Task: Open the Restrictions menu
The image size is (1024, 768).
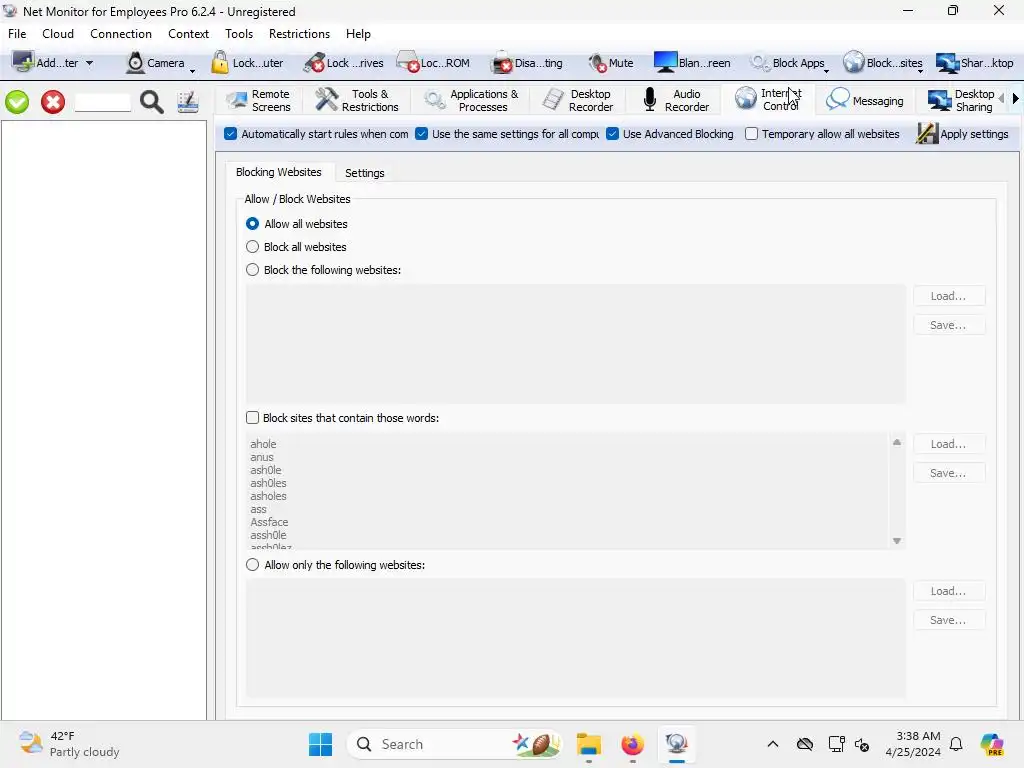Action: [x=299, y=34]
